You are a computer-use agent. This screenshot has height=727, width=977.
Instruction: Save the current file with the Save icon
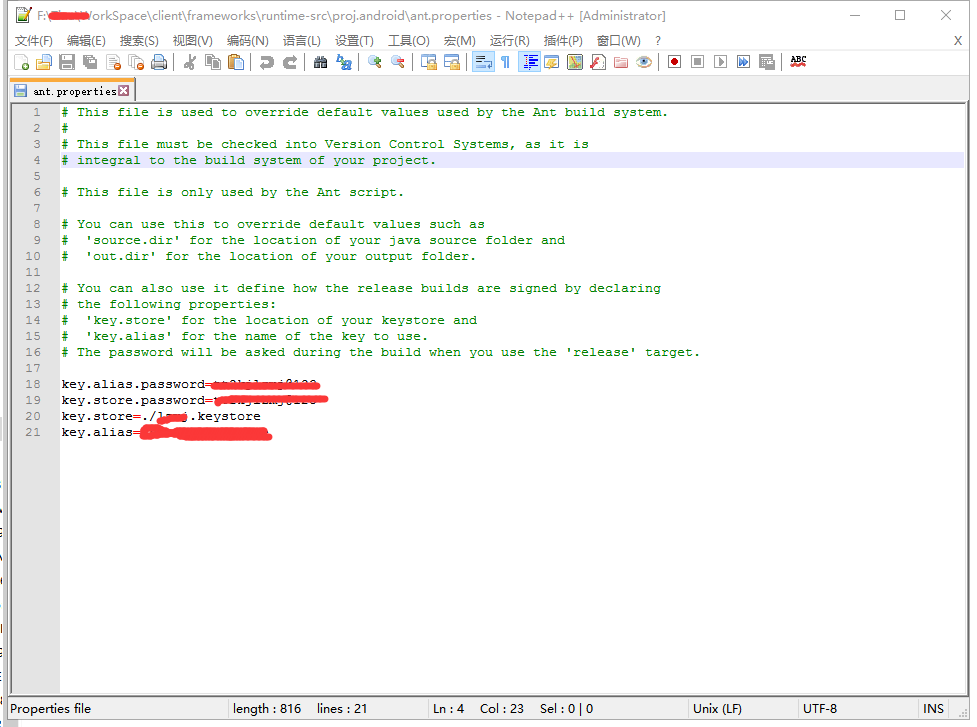pos(67,62)
